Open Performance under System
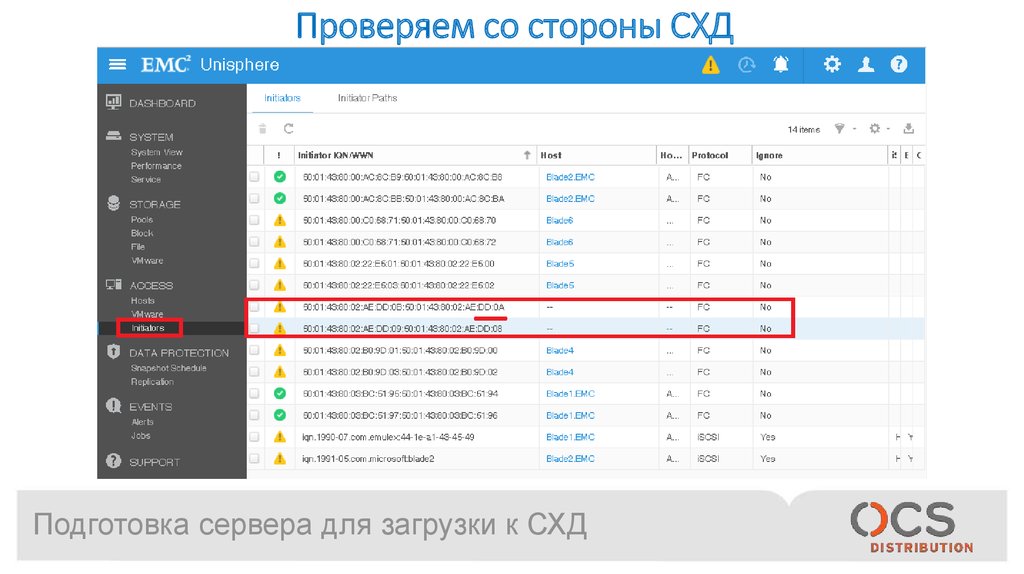 (156, 166)
